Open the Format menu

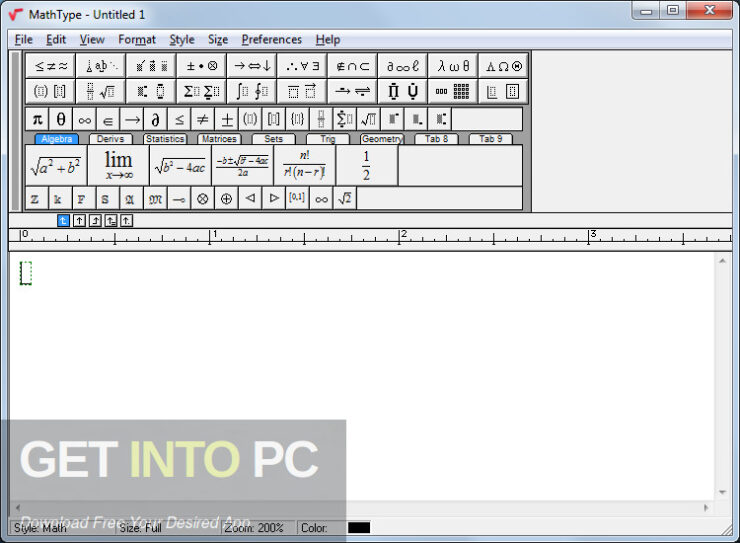click(137, 40)
